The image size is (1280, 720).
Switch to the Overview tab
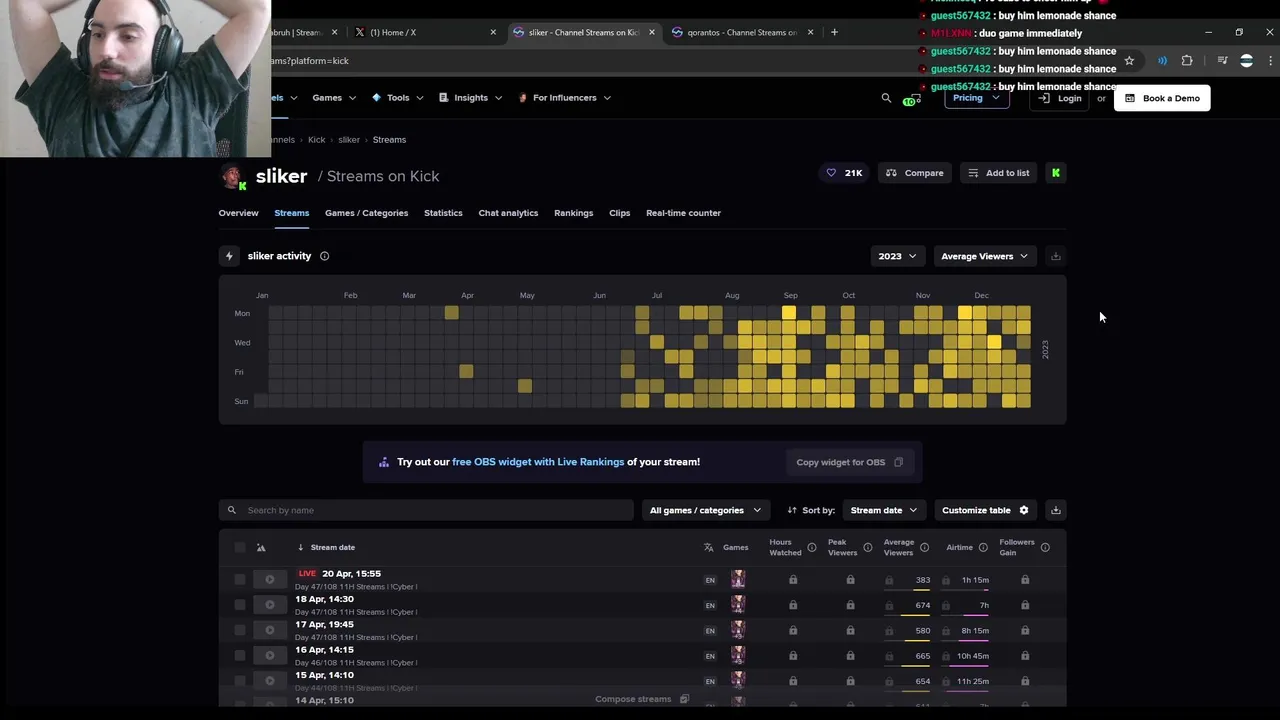click(239, 213)
